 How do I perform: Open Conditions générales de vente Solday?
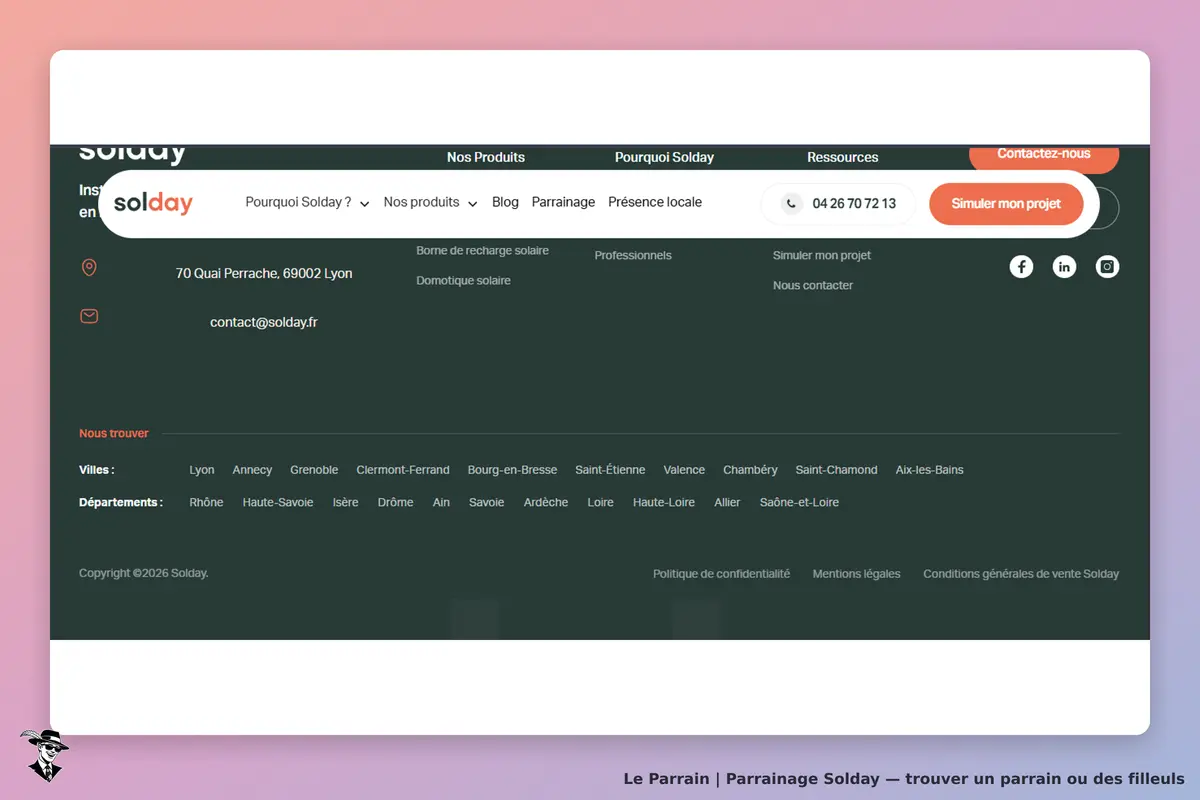point(1021,574)
